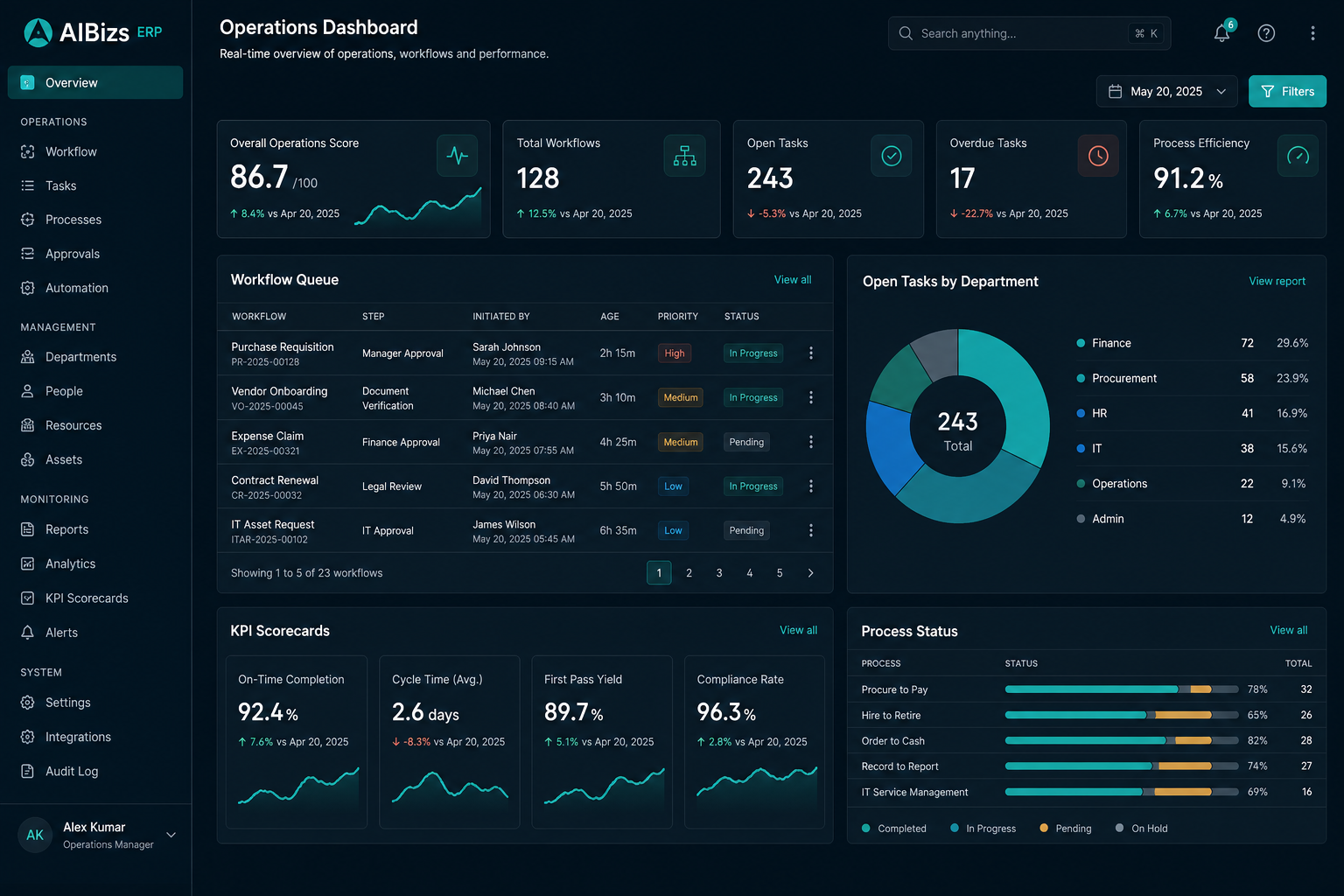Click the Overdue Tasks clock icon
This screenshot has height=896, width=1344.
pyautogui.click(x=1098, y=156)
